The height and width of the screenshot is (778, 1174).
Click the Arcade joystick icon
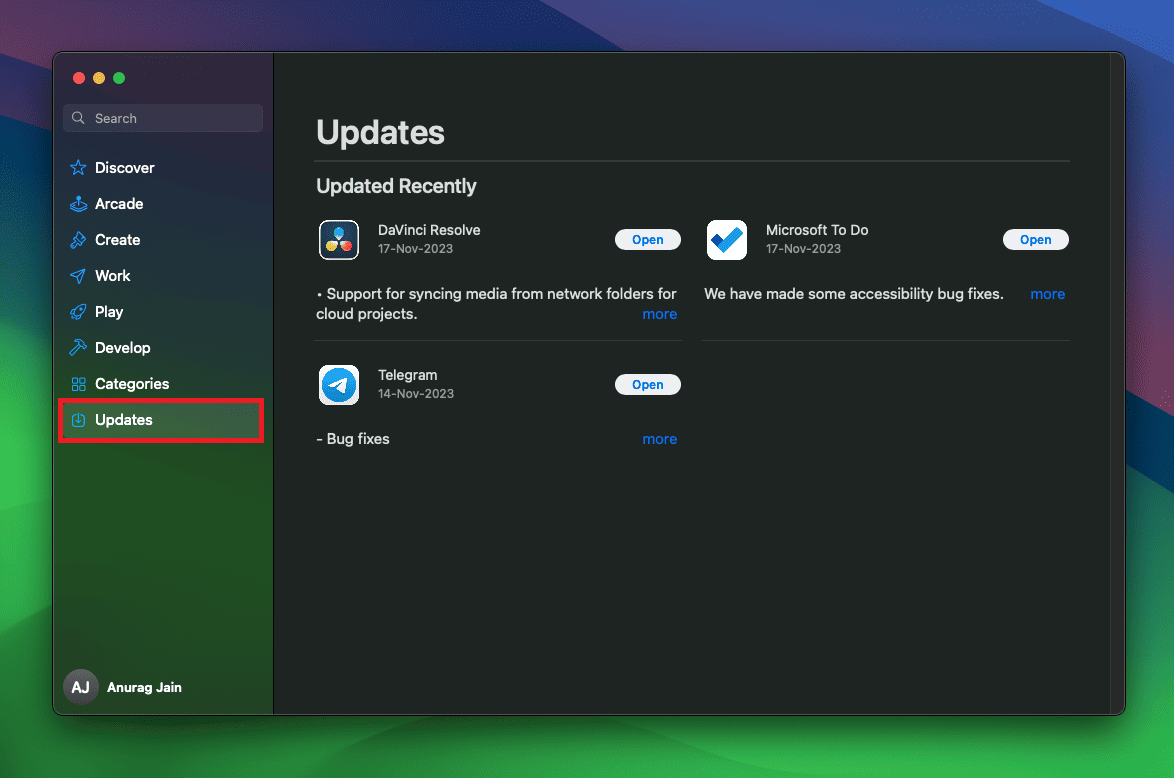pos(78,204)
